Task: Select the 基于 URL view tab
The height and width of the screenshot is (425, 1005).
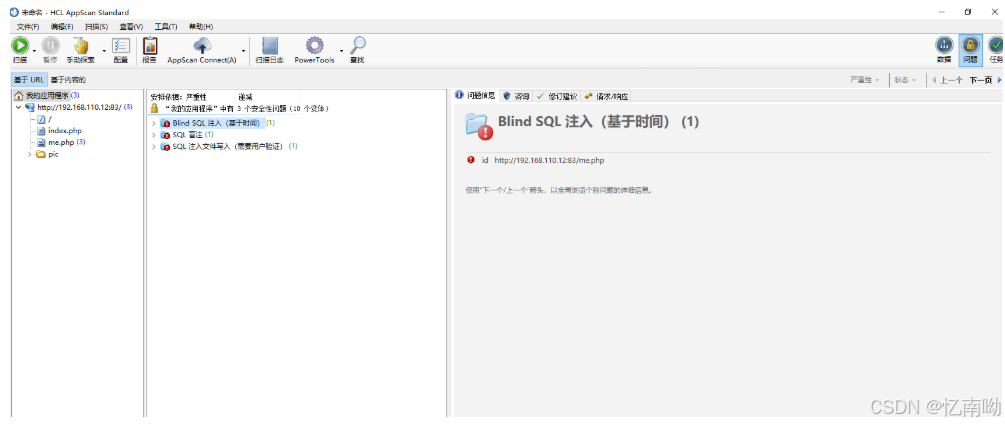Action: tap(29, 80)
